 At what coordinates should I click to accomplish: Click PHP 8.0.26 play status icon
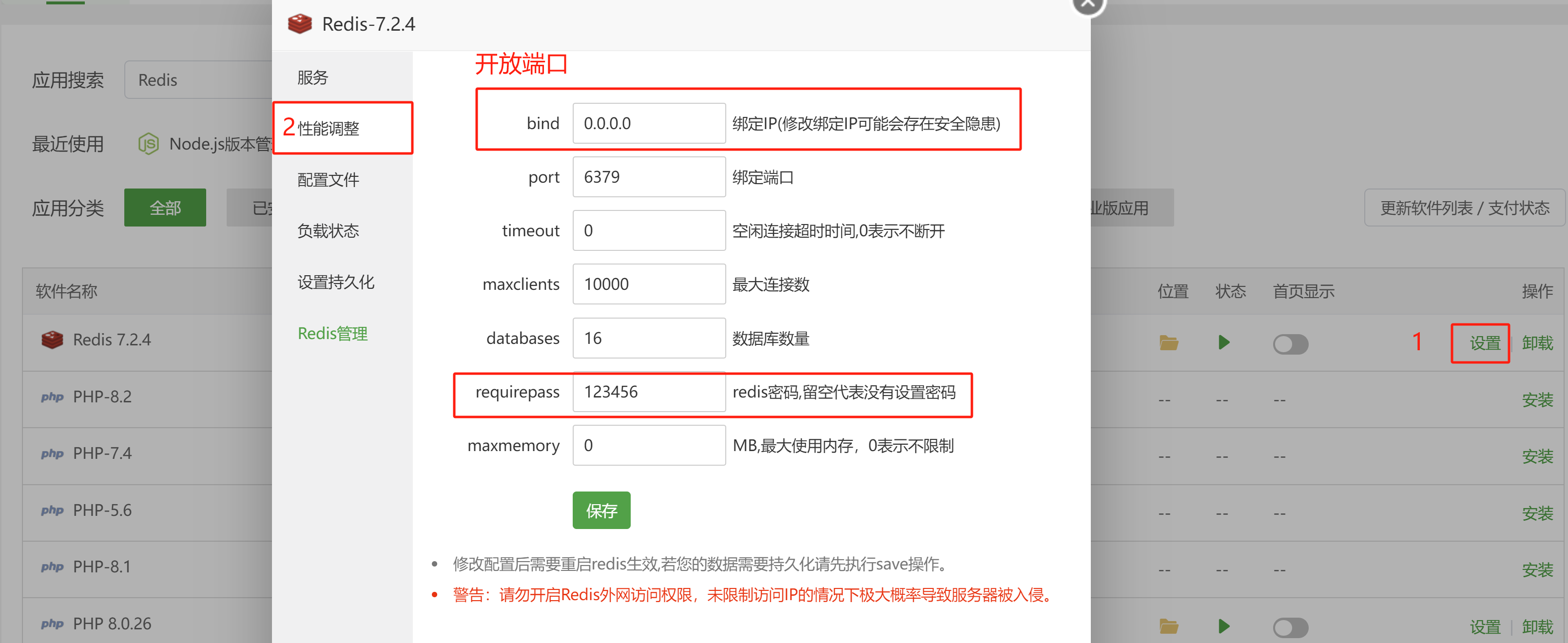pyautogui.click(x=1223, y=626)
